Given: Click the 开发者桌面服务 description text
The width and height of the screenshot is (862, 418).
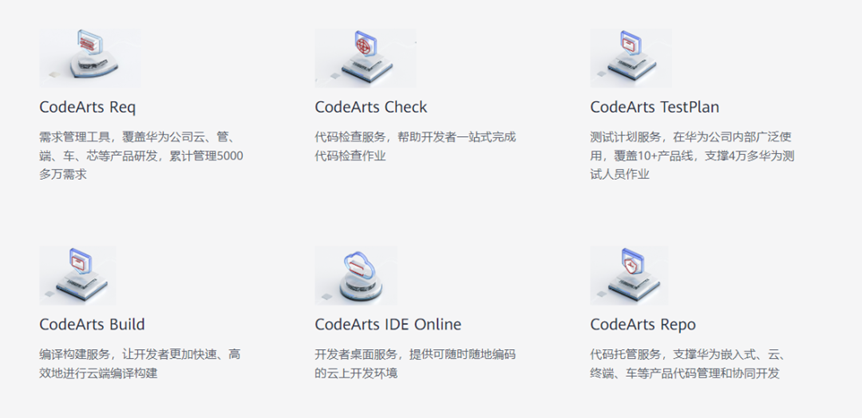Looking at the screenshot, I should point(416,364).
